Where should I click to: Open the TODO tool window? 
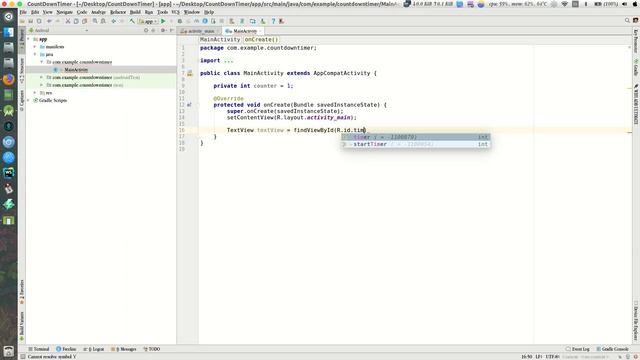152,349
